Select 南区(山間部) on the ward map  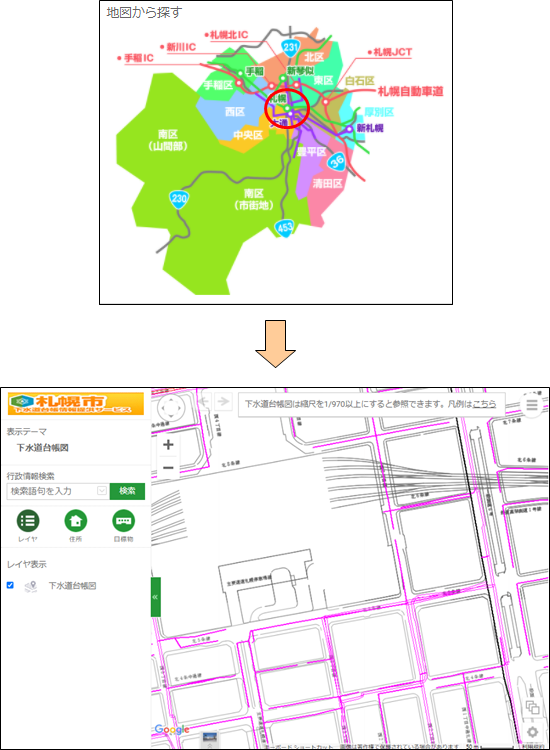168,140
